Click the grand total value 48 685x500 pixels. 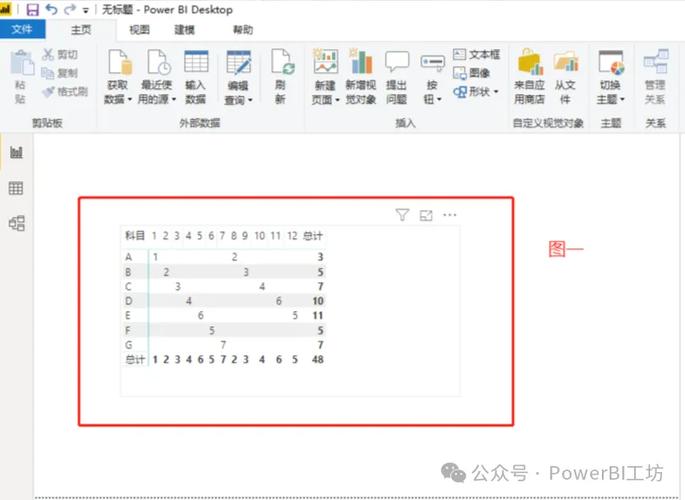tap(318, 359)
